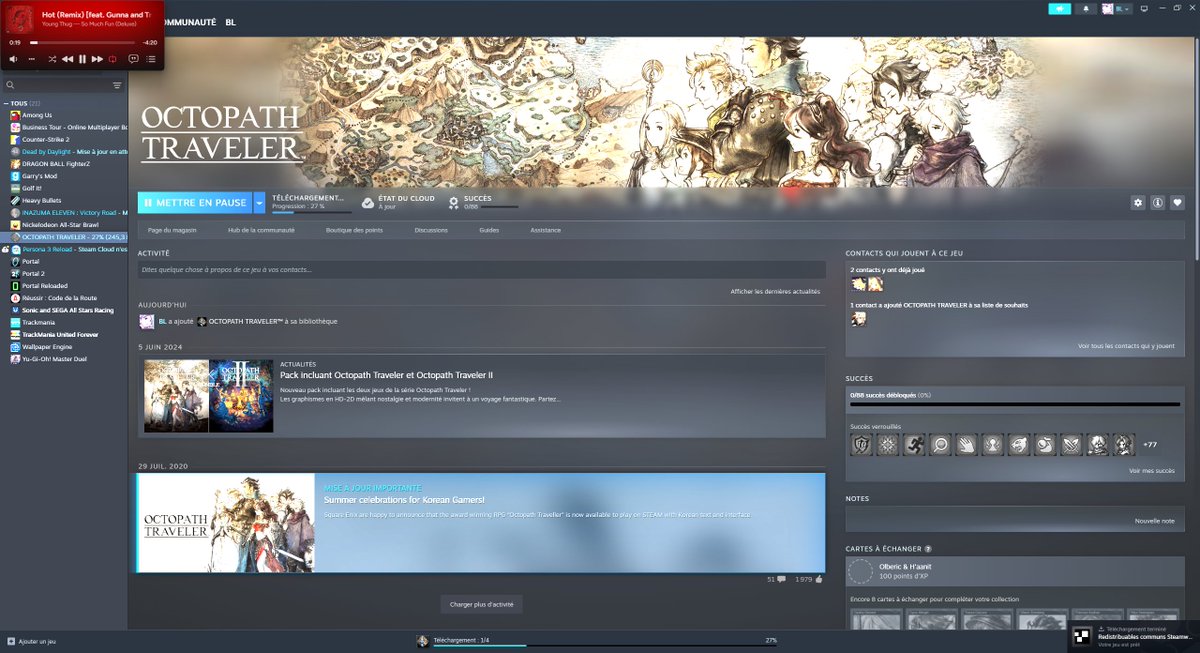1200x653 pixels.
Task: Open the Guides tab
Action: click(489, 230)
